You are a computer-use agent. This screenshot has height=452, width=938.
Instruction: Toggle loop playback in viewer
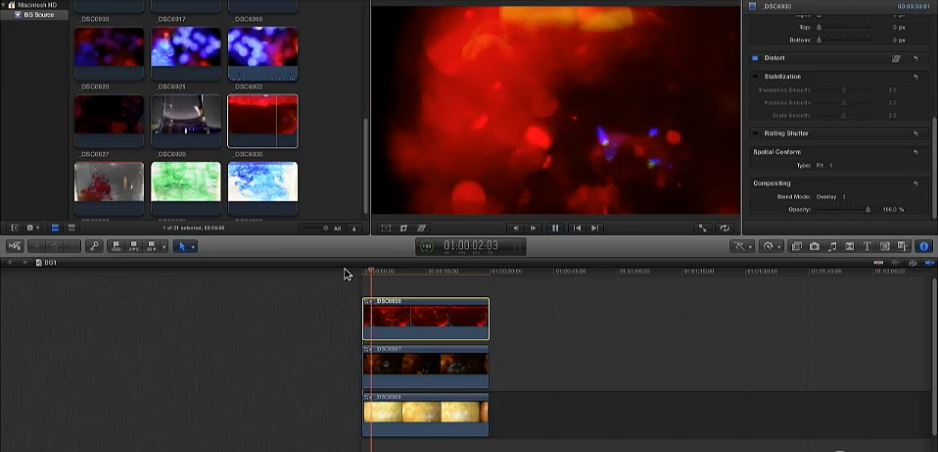coord(725,228)
